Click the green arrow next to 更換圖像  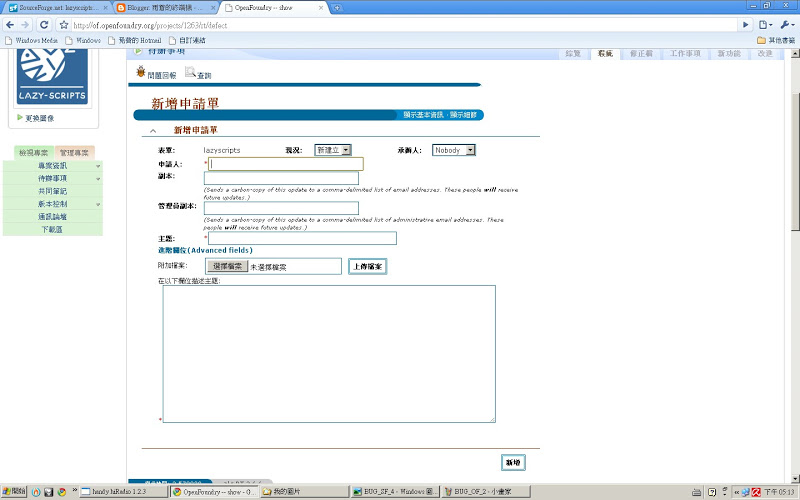[20, 117]
